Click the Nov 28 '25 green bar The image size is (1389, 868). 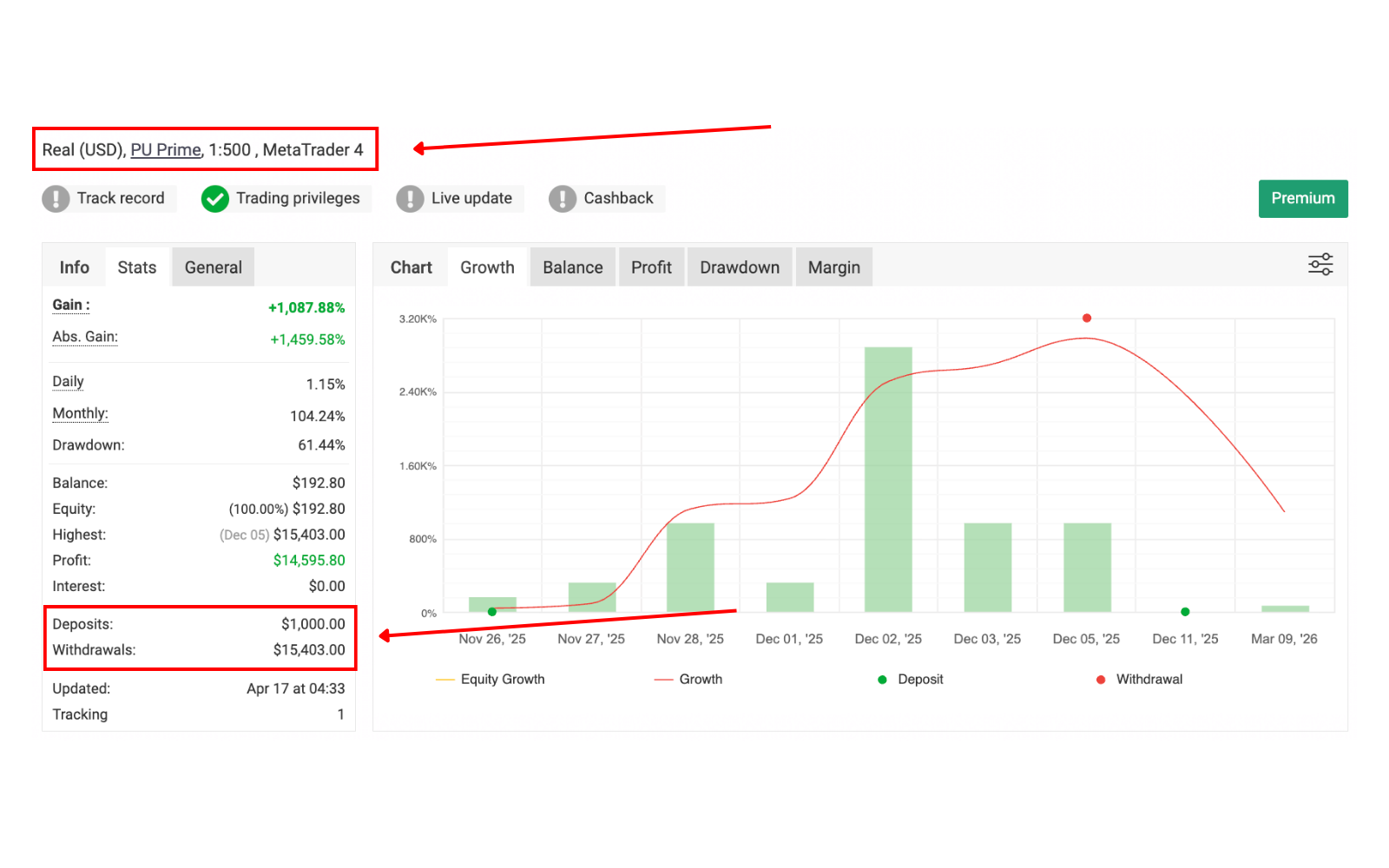[690, 568]
